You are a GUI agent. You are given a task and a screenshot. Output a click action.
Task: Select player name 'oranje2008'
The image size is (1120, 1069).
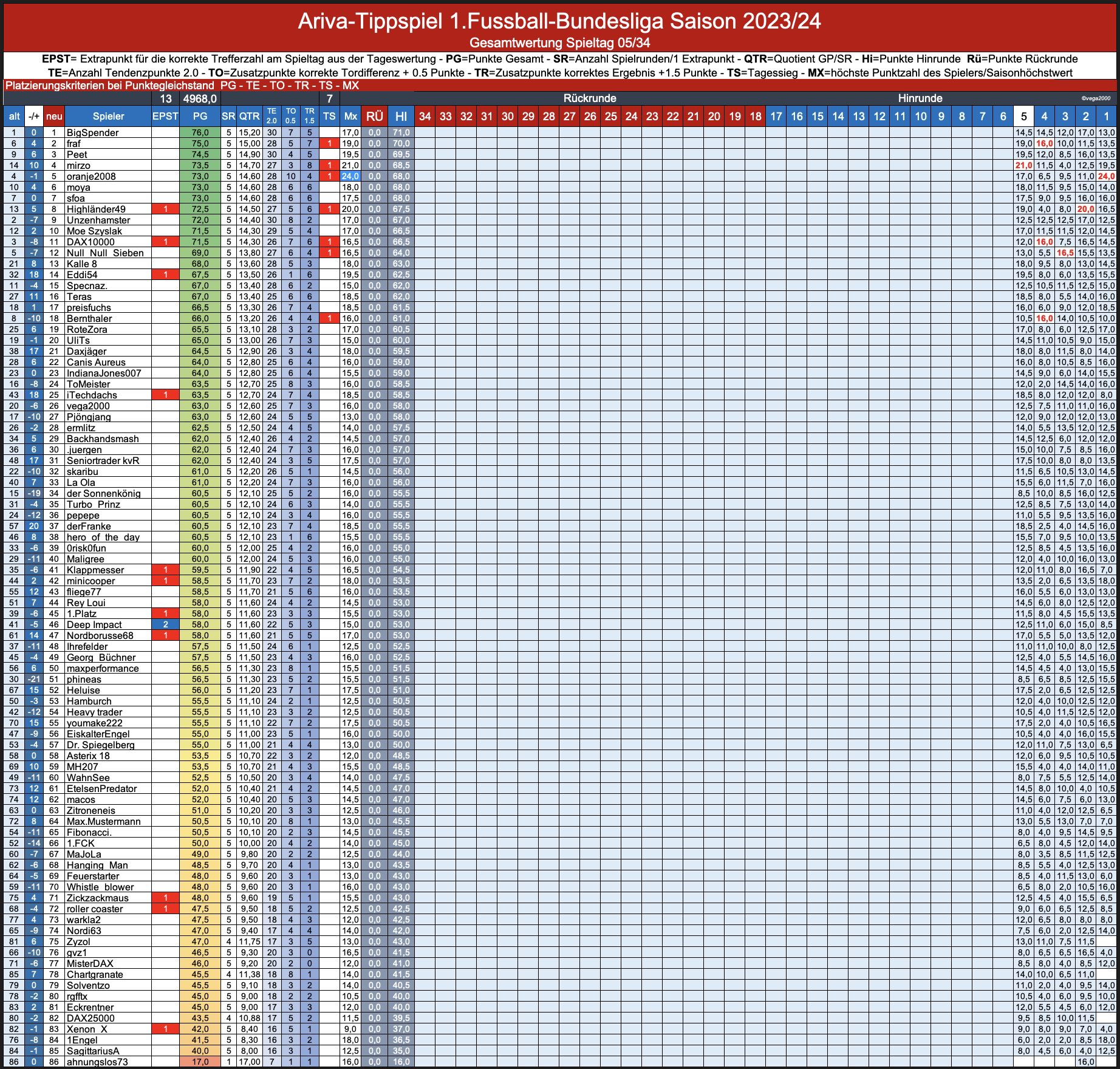(x=91, y=176)
